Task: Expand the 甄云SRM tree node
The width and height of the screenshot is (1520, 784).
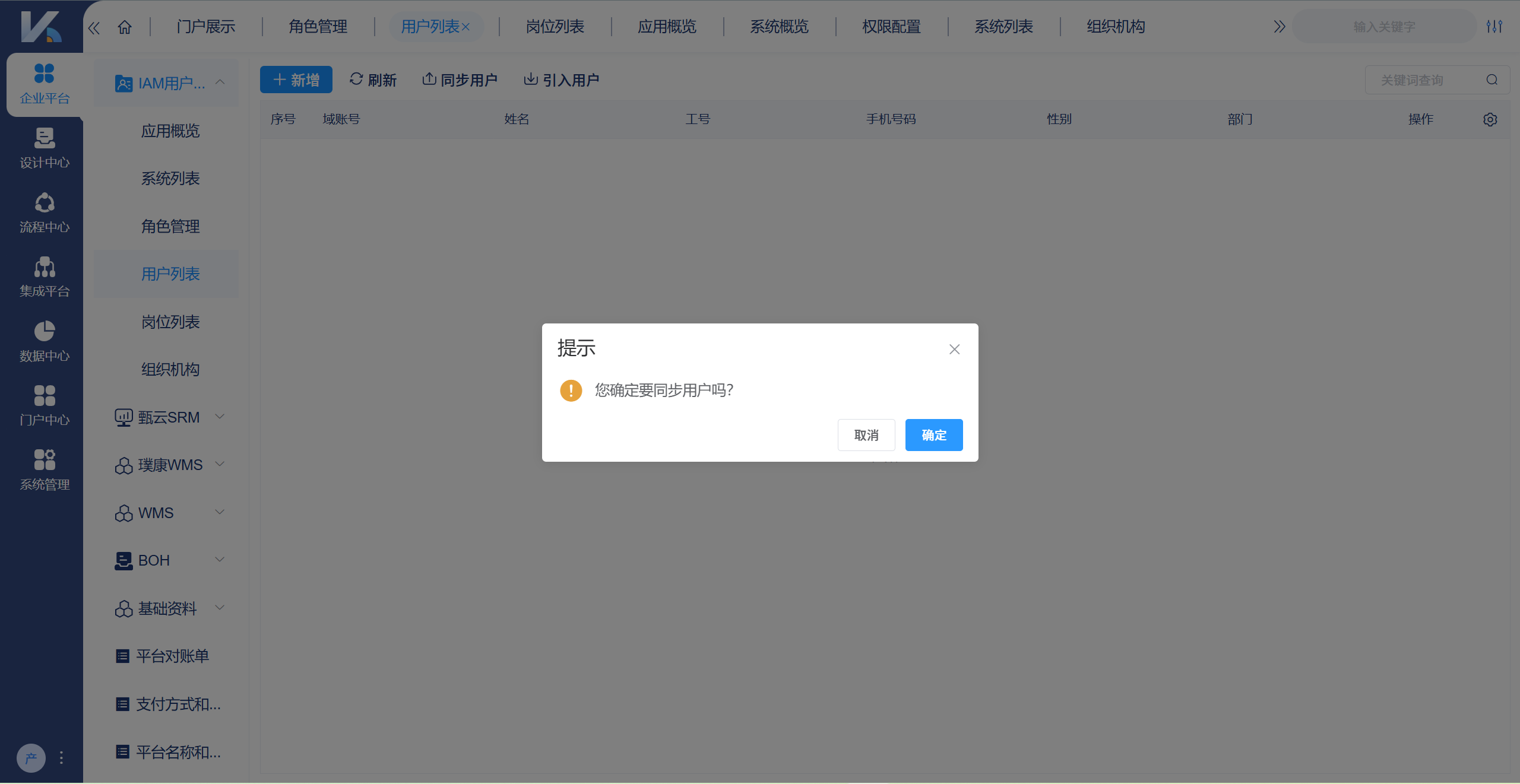Action: [x=219, y=417]
